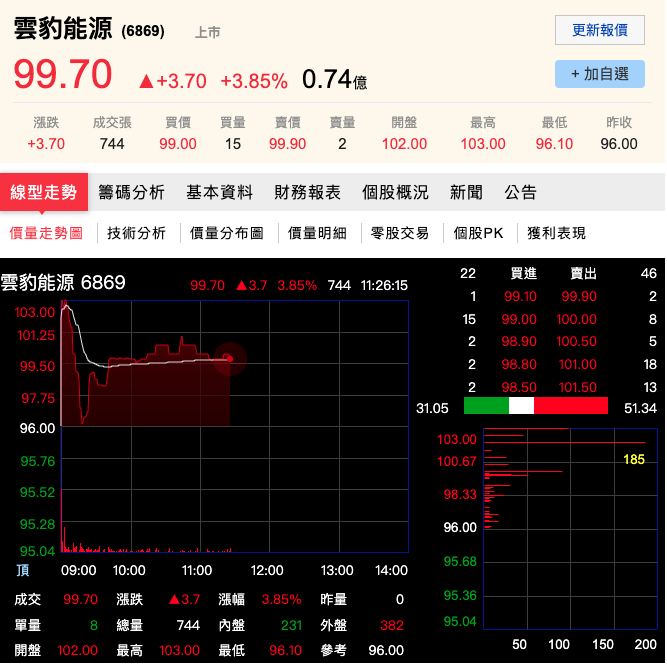Click the yellow 185 volume label
Viewport: 667px width, 664px height.
pyautogui.click(x=634, y=459)
